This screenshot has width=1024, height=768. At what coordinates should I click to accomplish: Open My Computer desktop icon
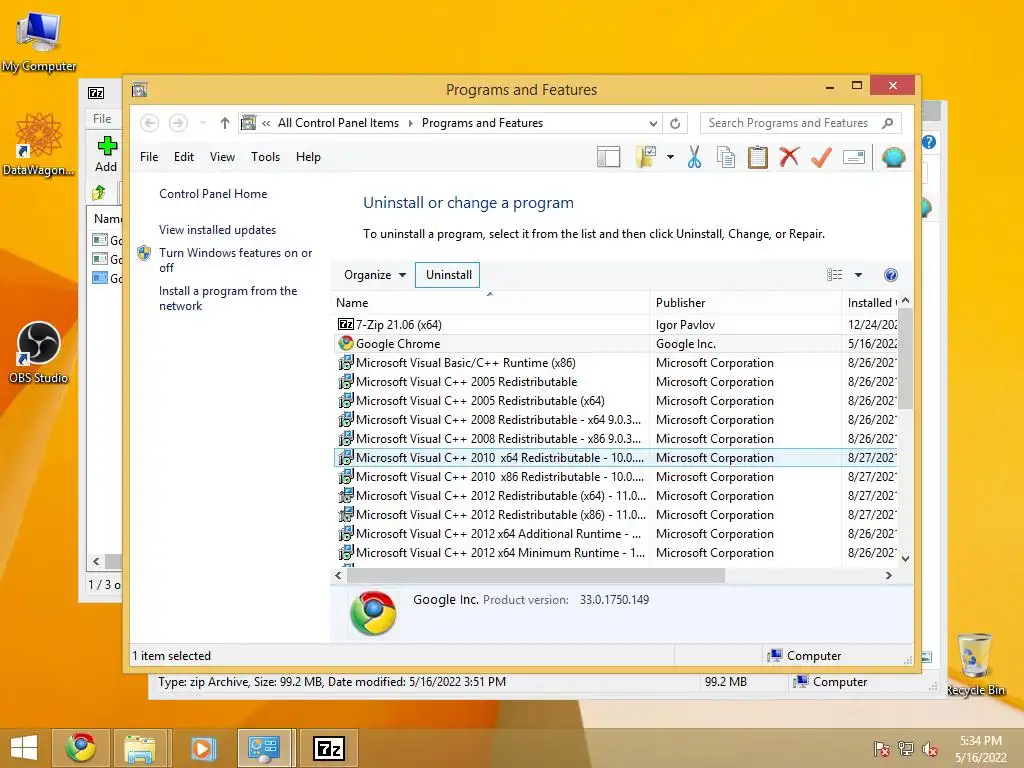pos(39,40)
